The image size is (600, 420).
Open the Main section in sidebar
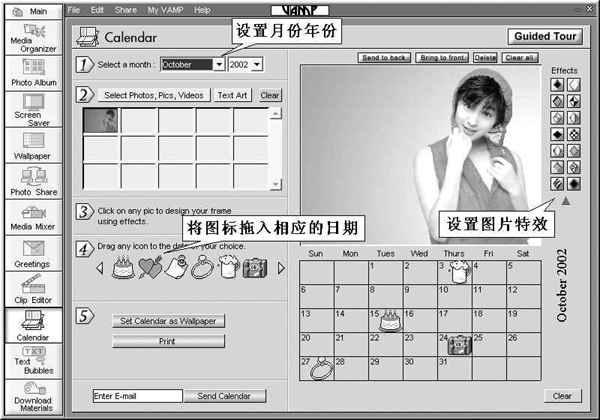[33, 11]
